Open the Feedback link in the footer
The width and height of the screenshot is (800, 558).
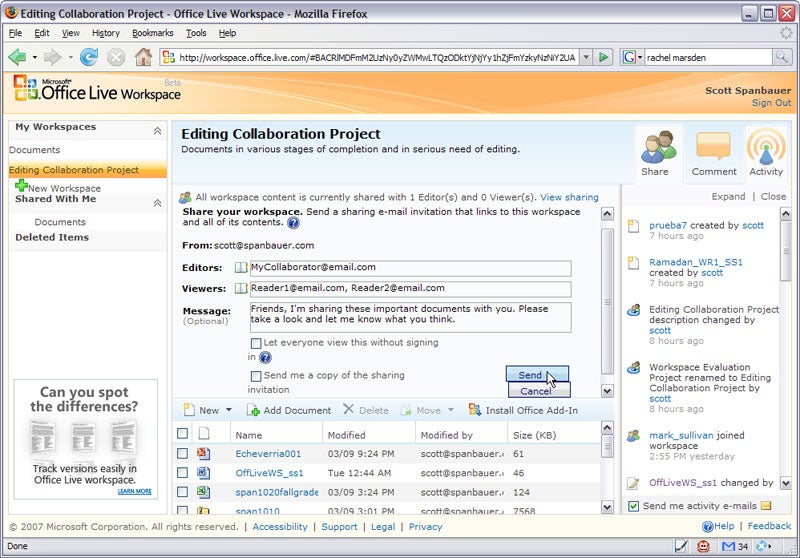(769, 526)
